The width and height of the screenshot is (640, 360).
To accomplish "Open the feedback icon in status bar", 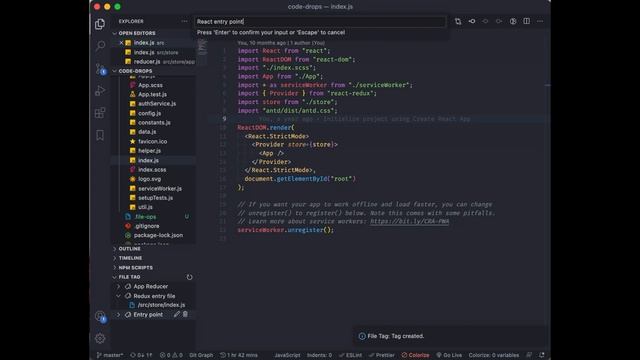I will pos(529,355).
